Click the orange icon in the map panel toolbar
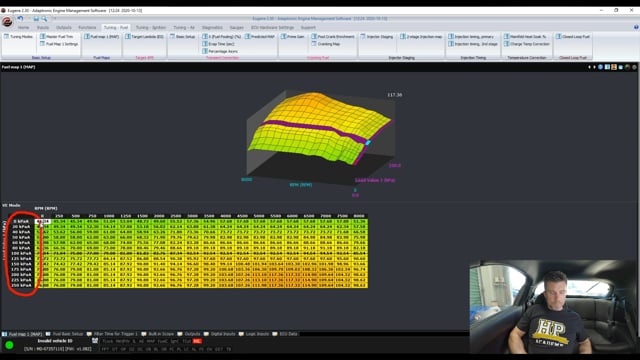The width and height of the screenshot is (640, 360). pyautogui.click(x=614, y=67)
